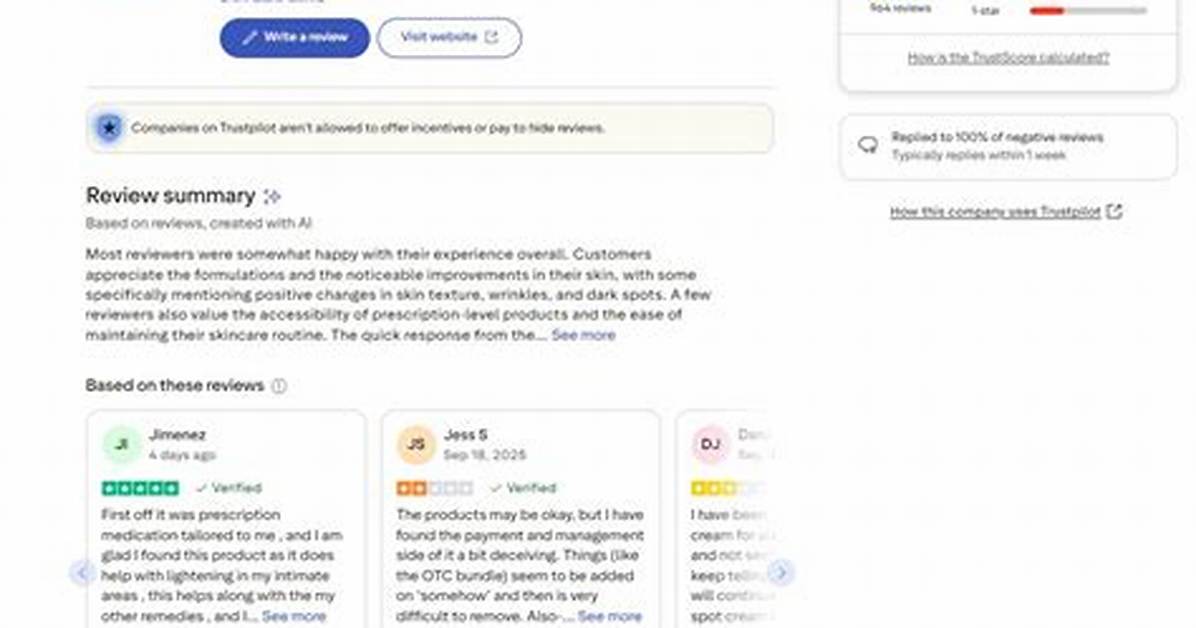Click the 1-star rating bar filter

pyautogui.click(x=1088, y=11)
